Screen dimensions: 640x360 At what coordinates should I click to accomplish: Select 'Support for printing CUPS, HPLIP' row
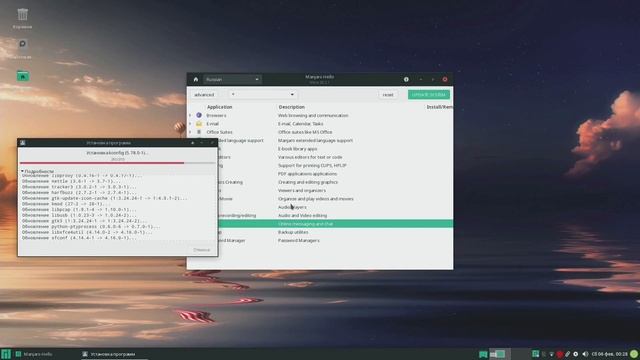pos(312,166)
